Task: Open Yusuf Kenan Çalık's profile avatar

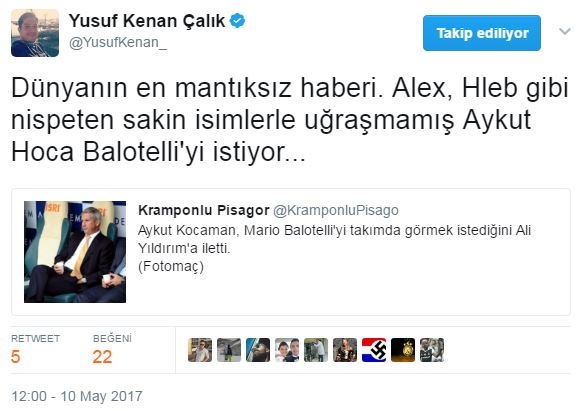Action: click(x=35, y=33)
